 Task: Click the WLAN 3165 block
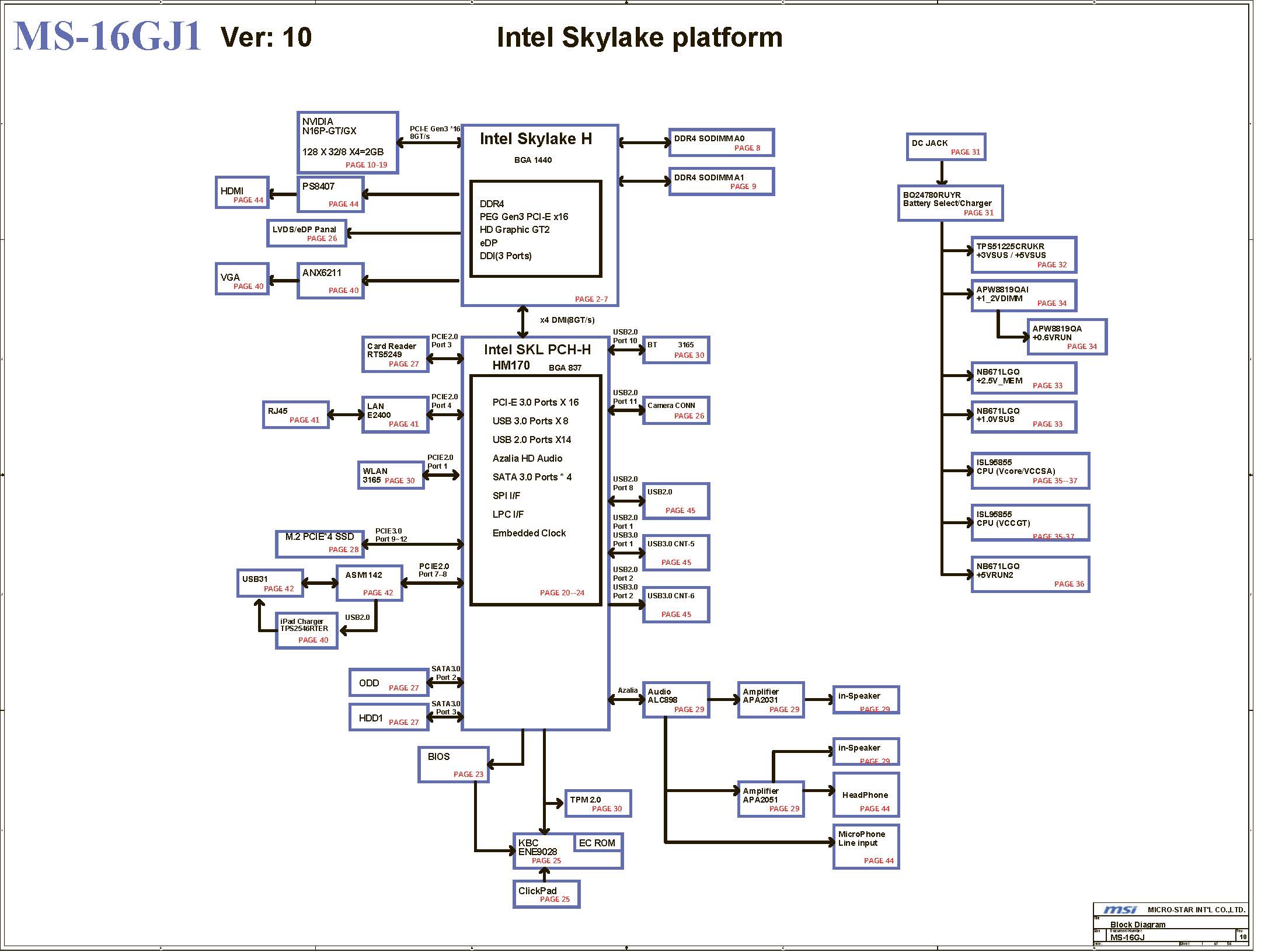tap(391, 475)
